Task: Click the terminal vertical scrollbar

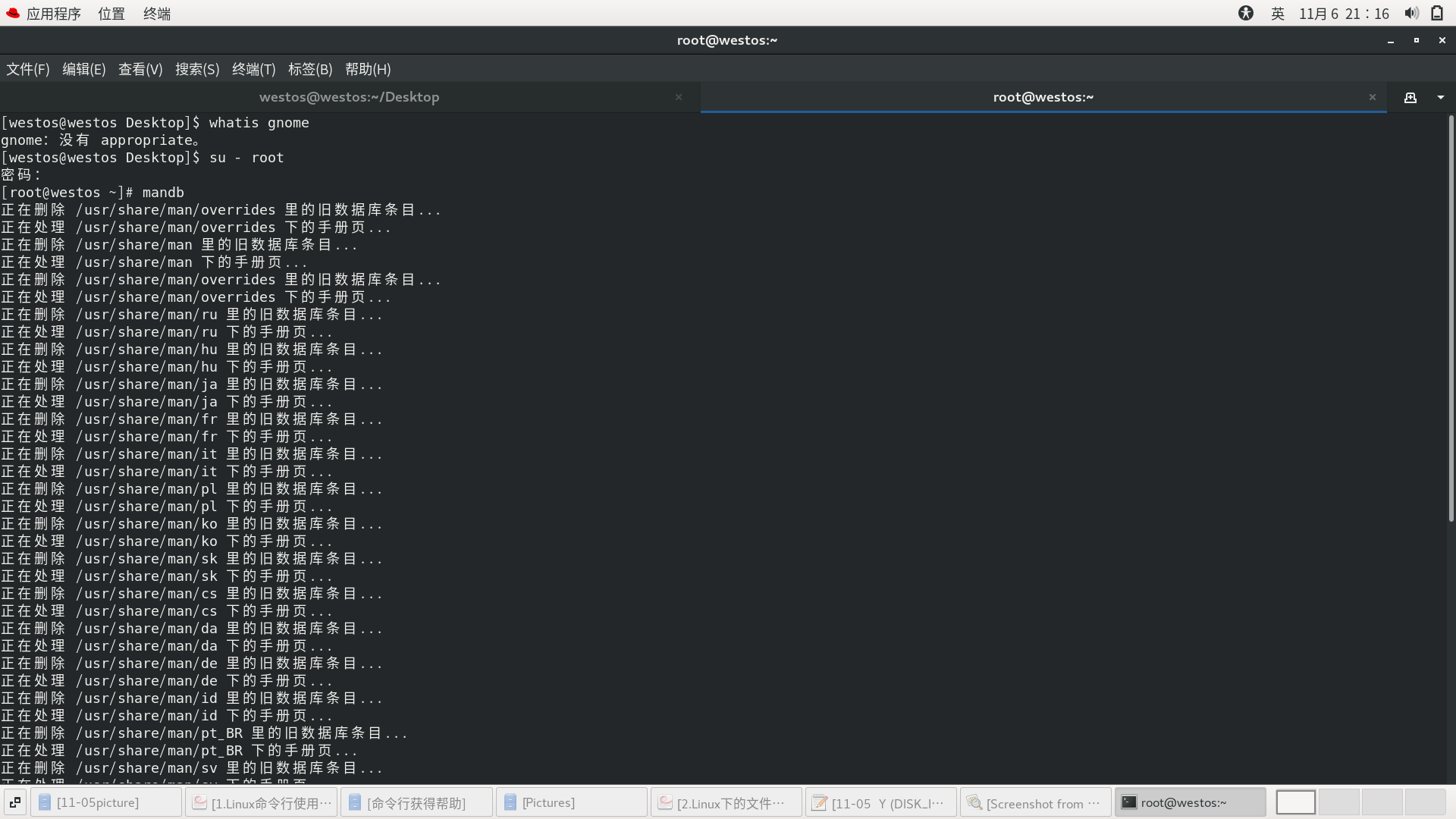Action: [x=1451, y=318]
